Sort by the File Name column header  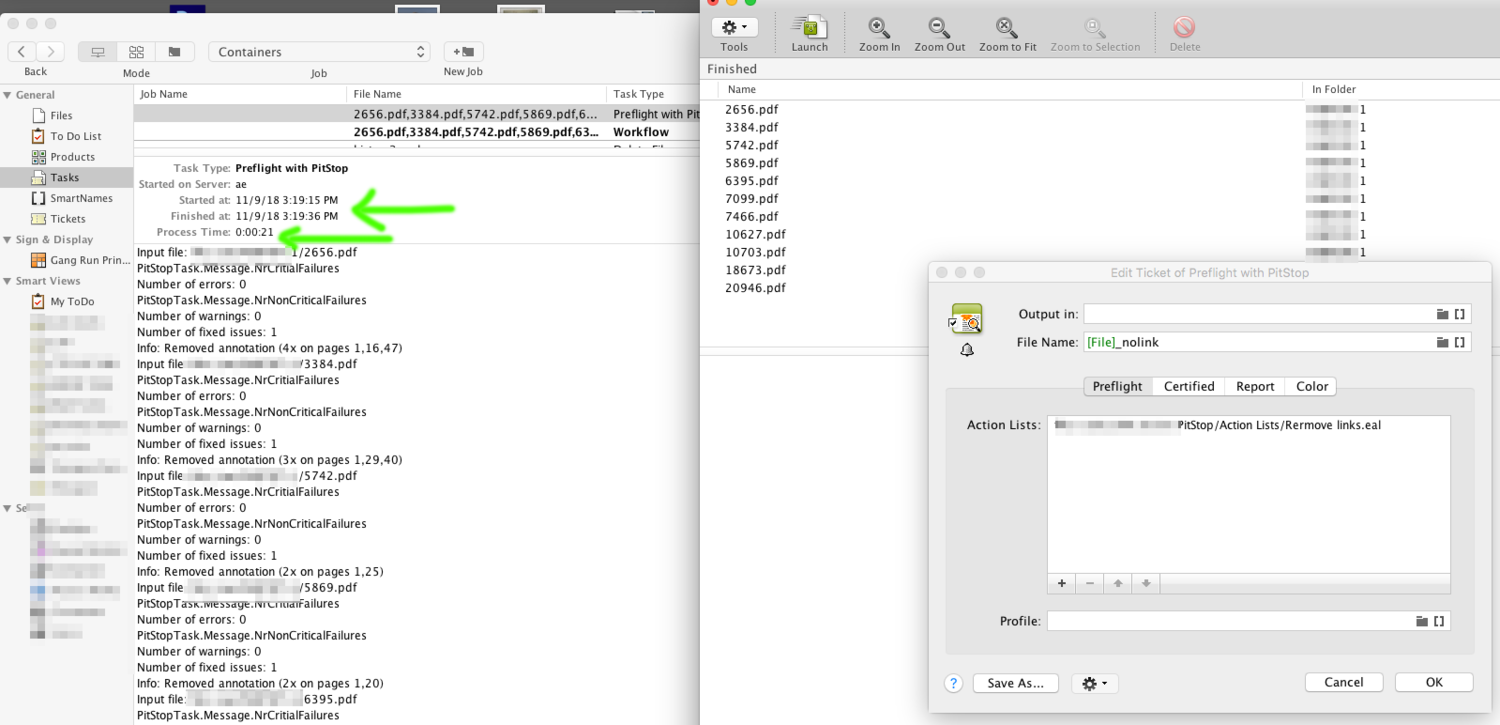(477, 94)
